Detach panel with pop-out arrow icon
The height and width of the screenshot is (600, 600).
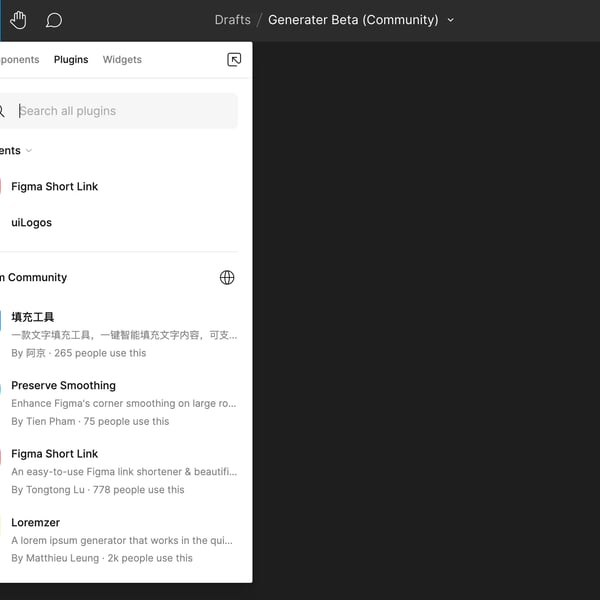(234, 59)
